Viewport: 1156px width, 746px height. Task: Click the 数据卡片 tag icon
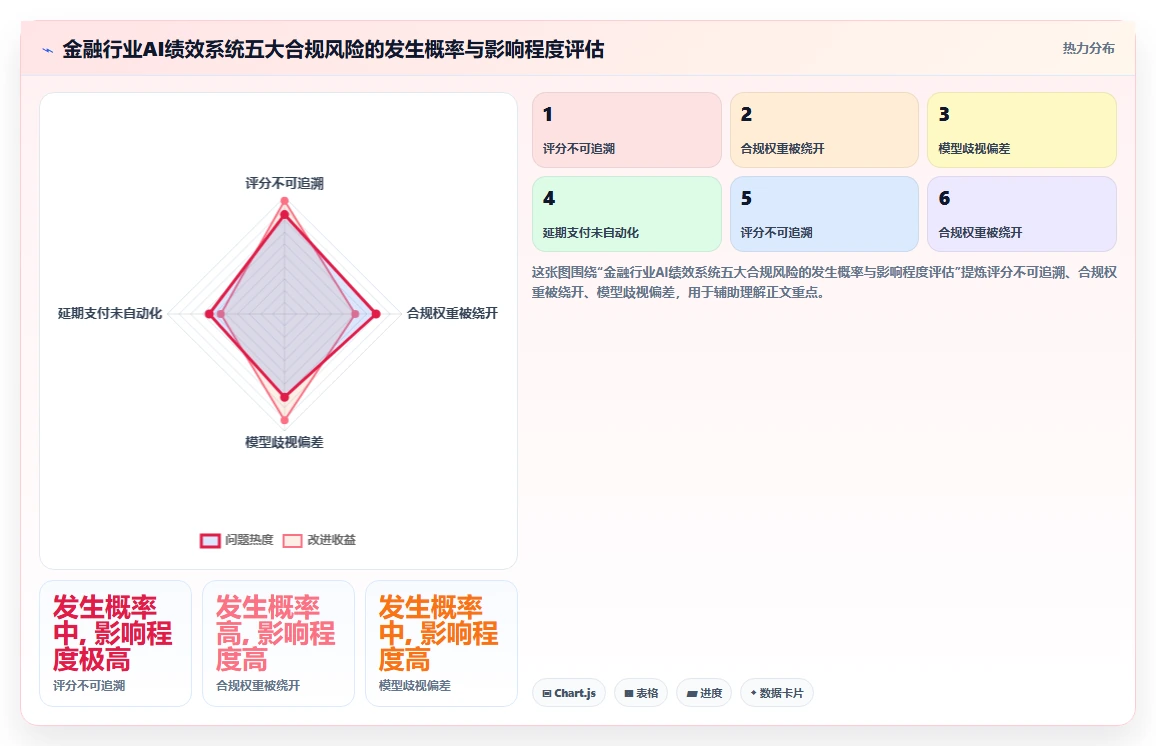pyautogui.click(x=753, y=693)
